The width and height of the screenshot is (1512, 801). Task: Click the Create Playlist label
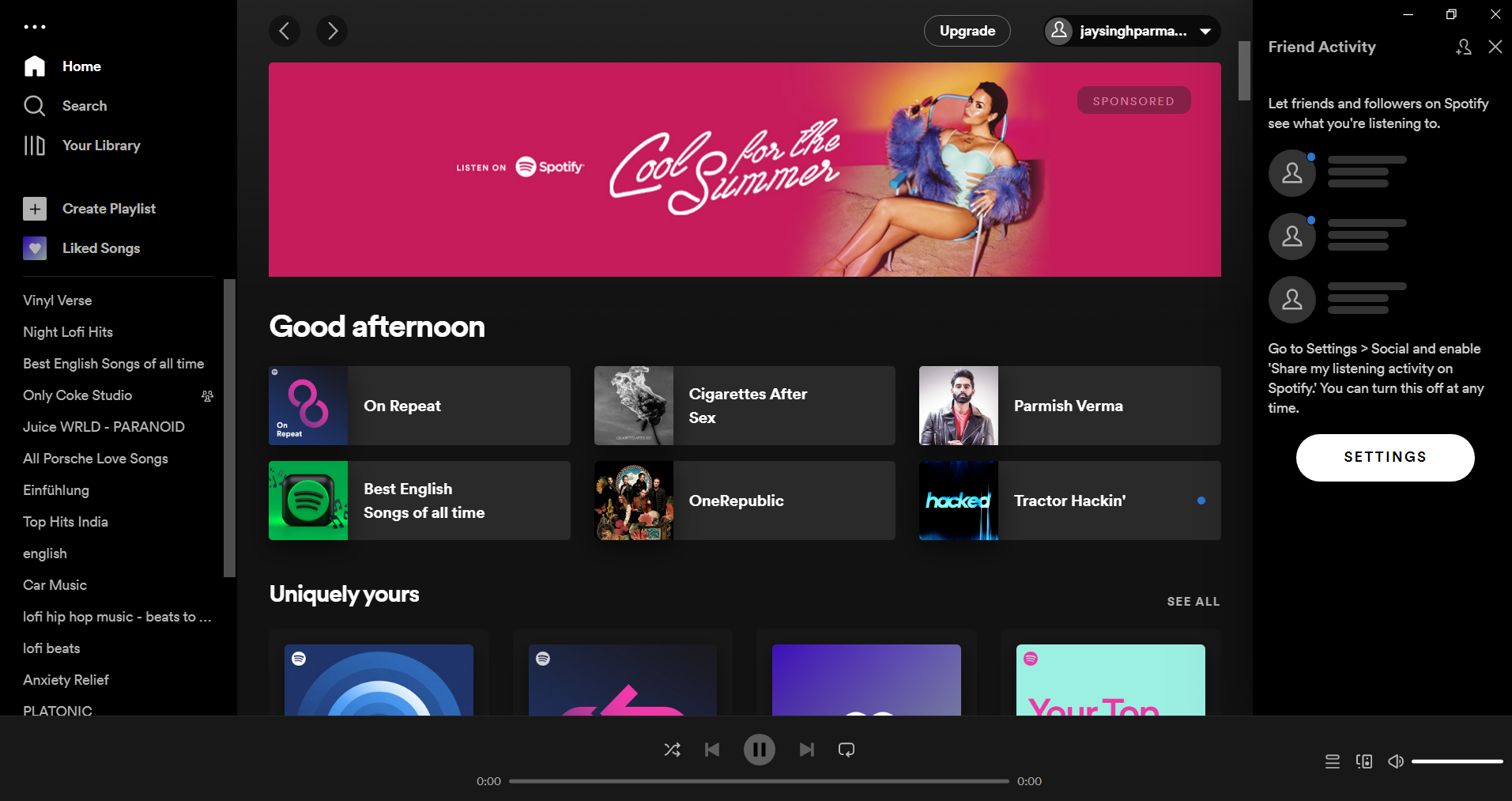(x=109, y=209)
